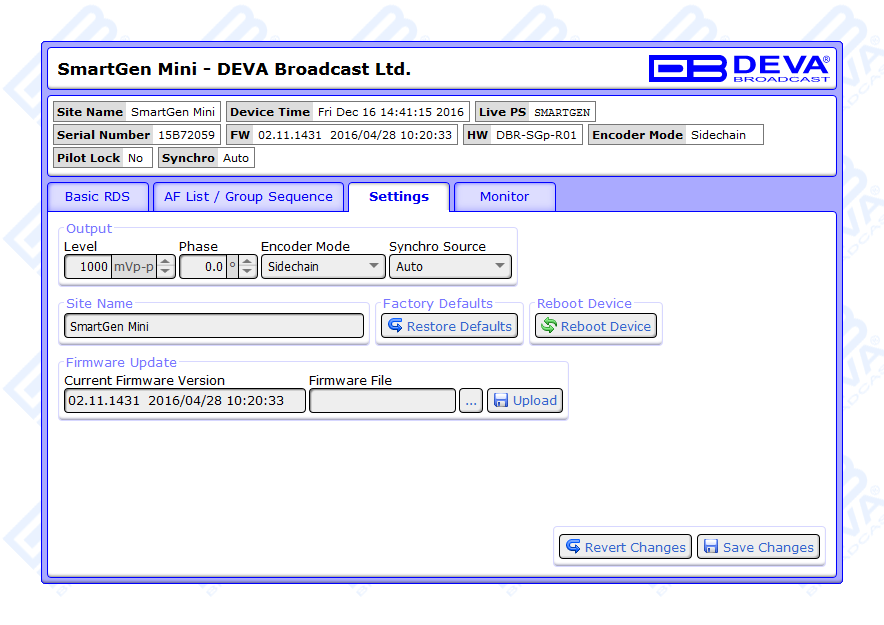Increase Level with the up arrow
The width and height of the screenshot is (884, 625).
pos(166,262)
